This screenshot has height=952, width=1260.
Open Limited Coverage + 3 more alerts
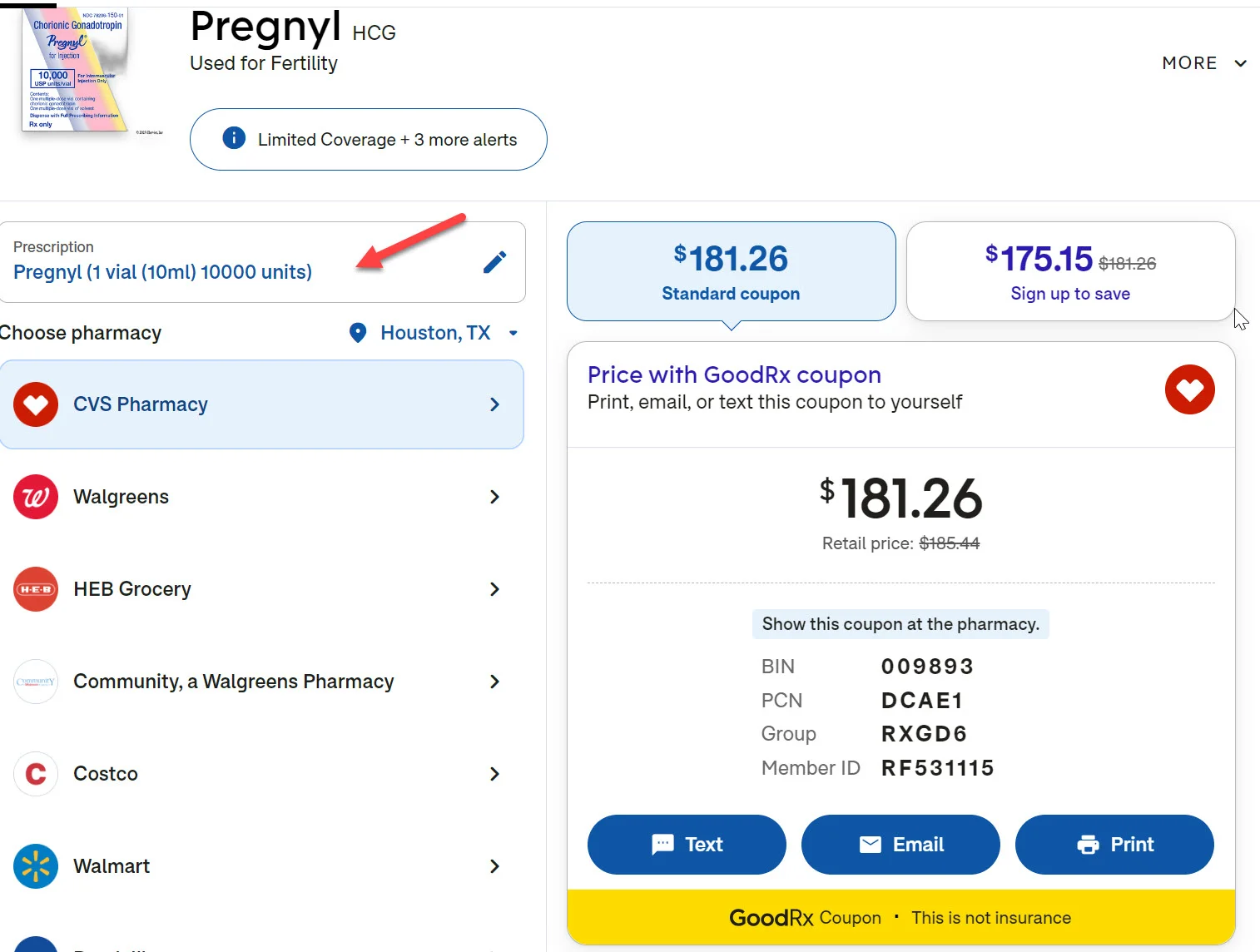tap(369, 140)
